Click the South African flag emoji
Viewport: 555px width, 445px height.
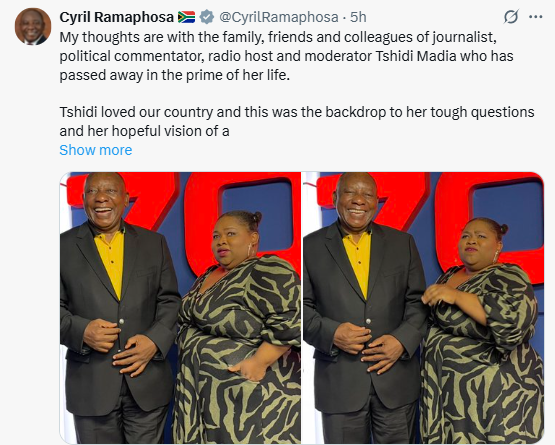pos(187,17)
